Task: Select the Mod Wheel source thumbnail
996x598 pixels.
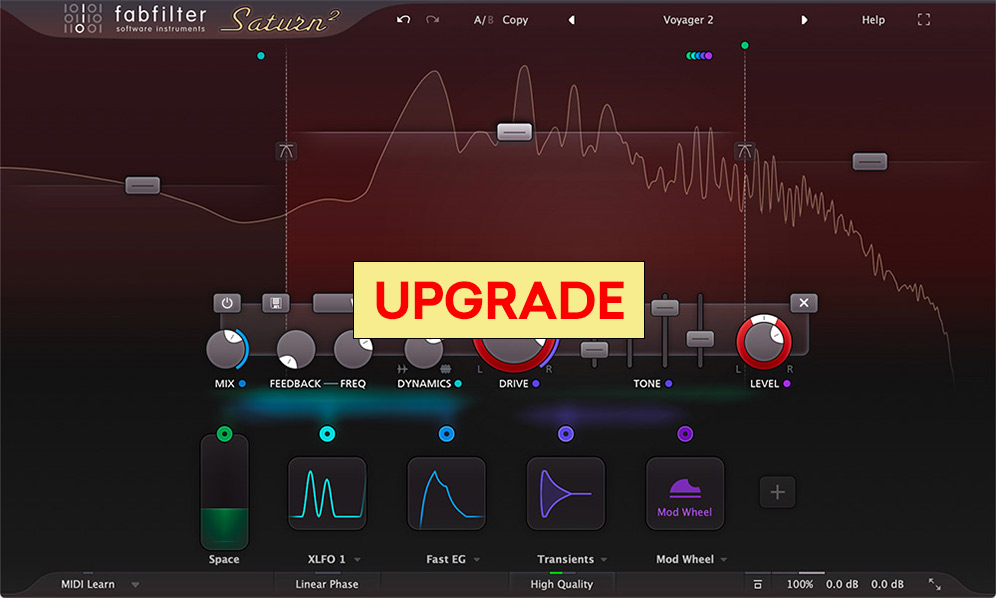Action: 684,492
